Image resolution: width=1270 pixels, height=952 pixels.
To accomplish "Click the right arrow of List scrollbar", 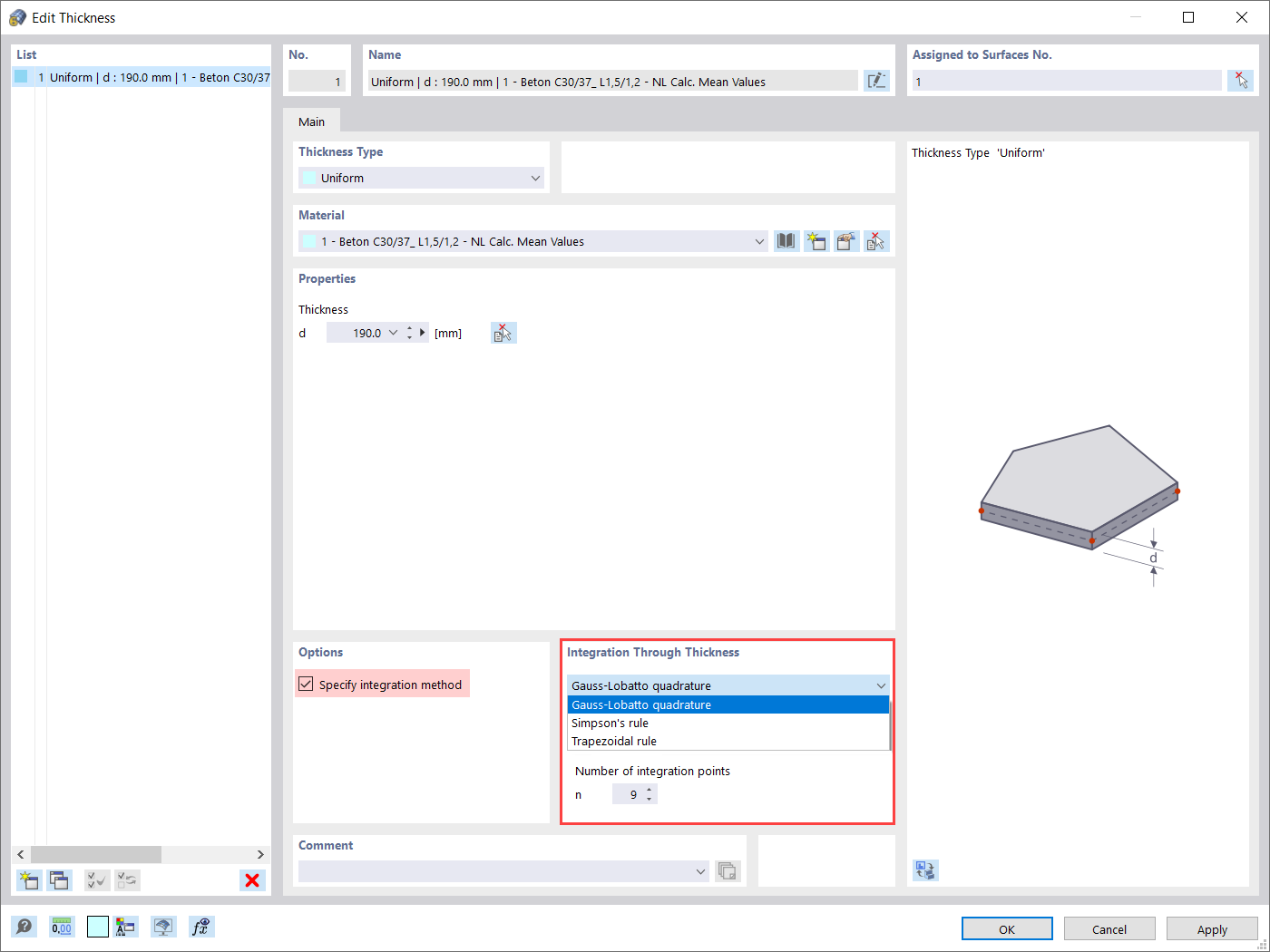I will click(x=260, y=854).
